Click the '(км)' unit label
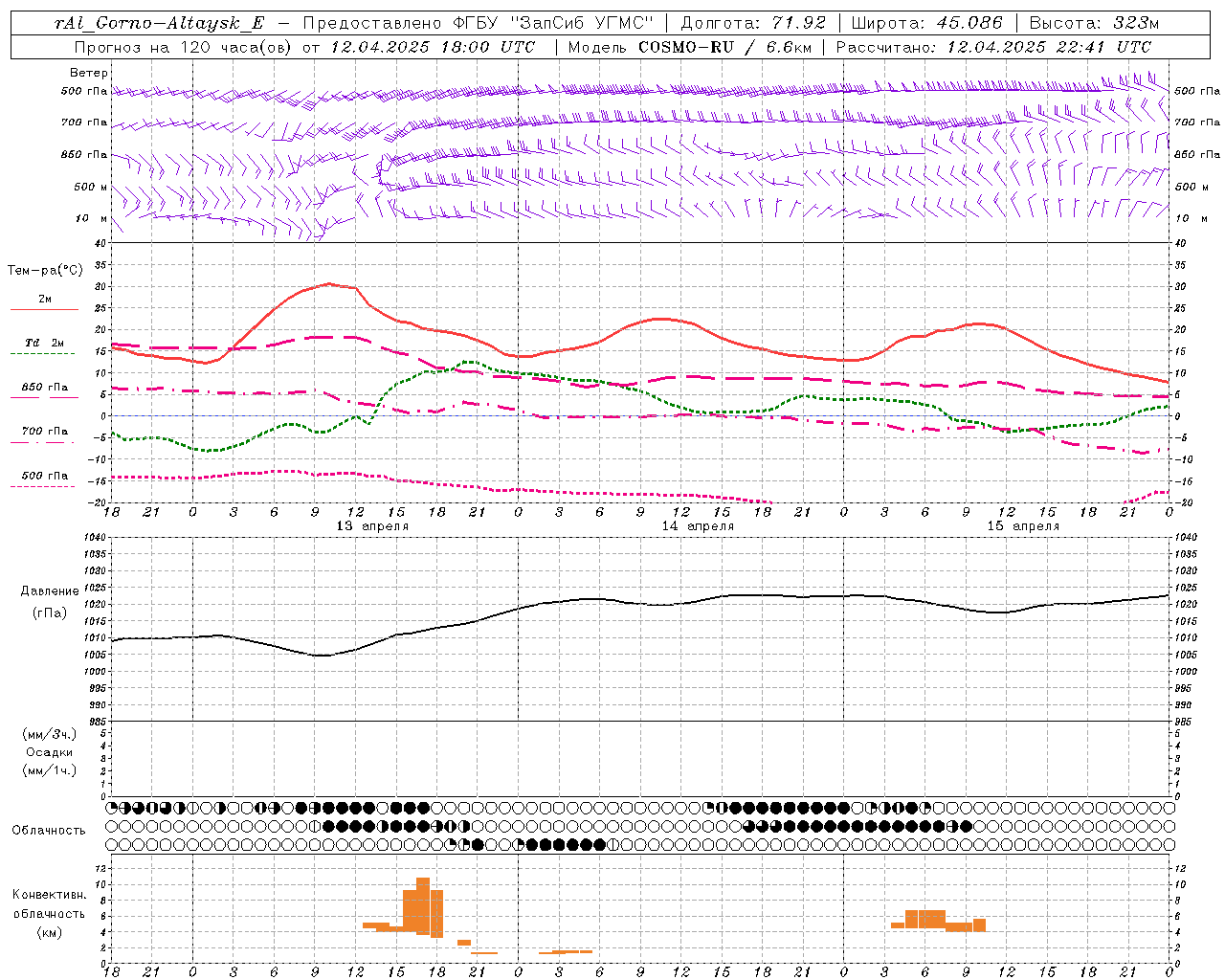Screen dimensions: 1225x980 (x=50, y=932)
